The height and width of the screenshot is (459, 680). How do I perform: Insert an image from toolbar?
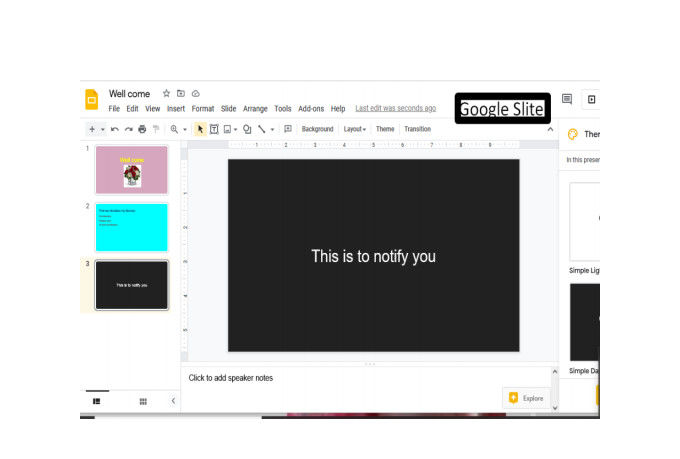click(x=227, y=129)
